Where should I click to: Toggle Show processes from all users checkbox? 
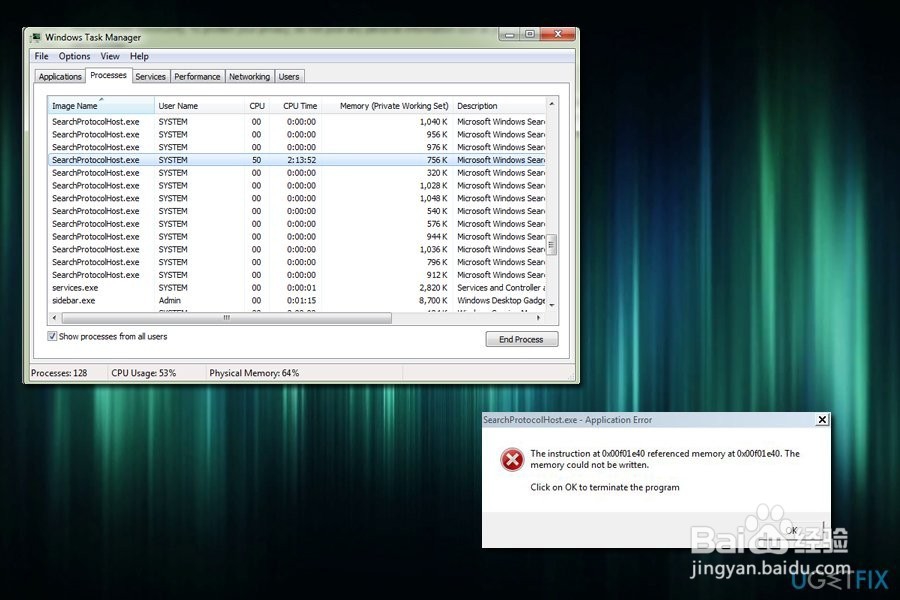pyautogui.click(x=52, y=336)
